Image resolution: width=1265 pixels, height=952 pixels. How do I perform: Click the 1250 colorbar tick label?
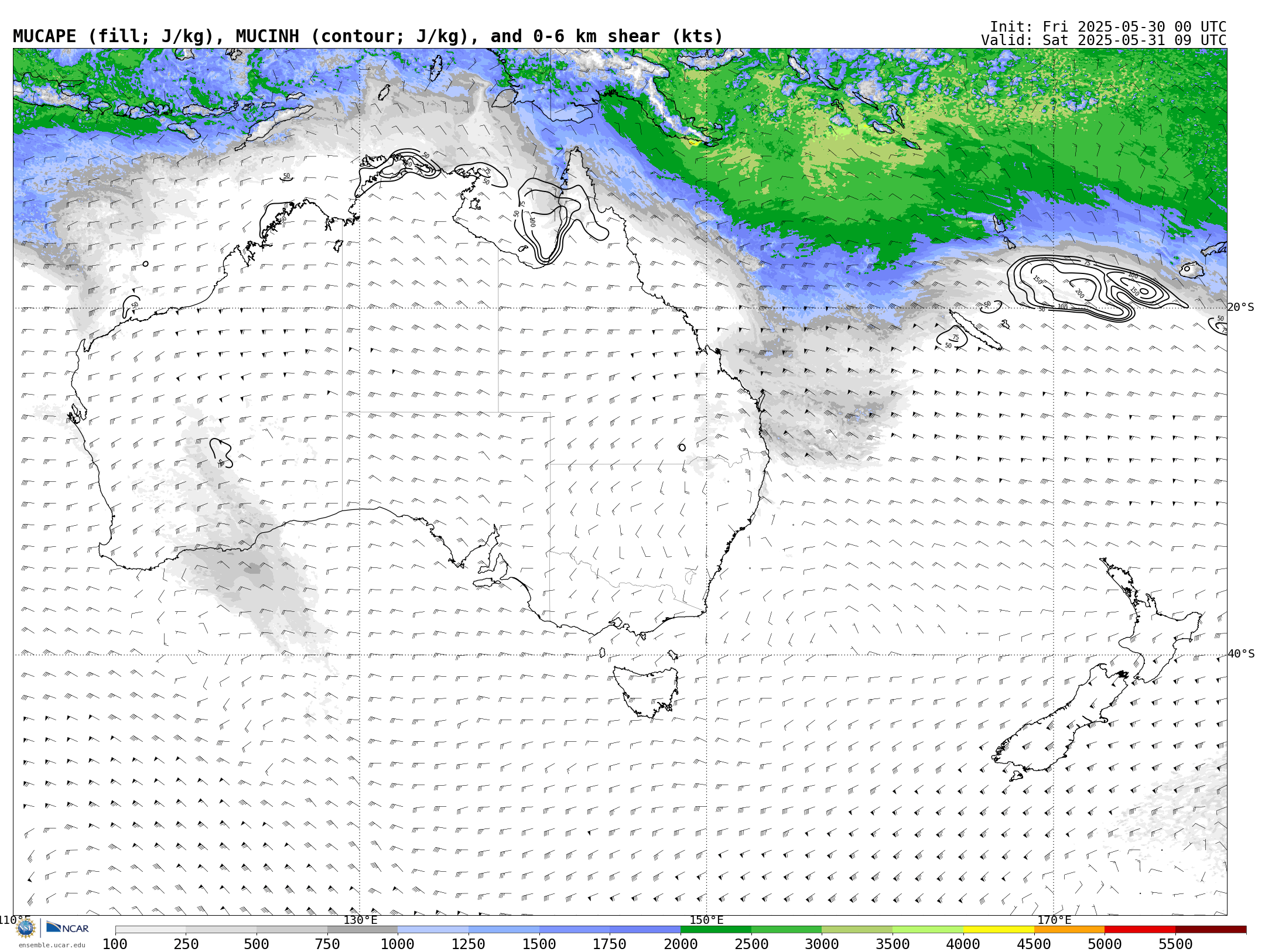pos(469,944)
